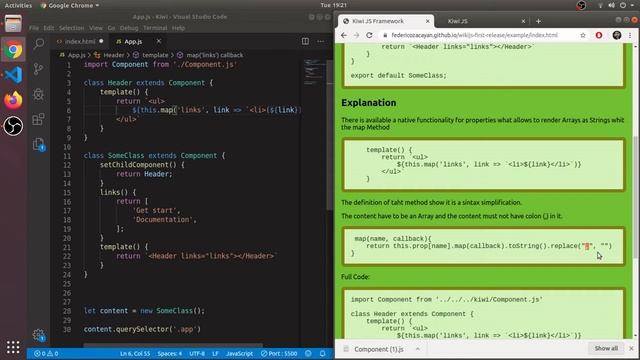Click the Port: 5500 Live Server status
Image resolution: width=640 pixels, height=360 pixels.
[279, 353]
